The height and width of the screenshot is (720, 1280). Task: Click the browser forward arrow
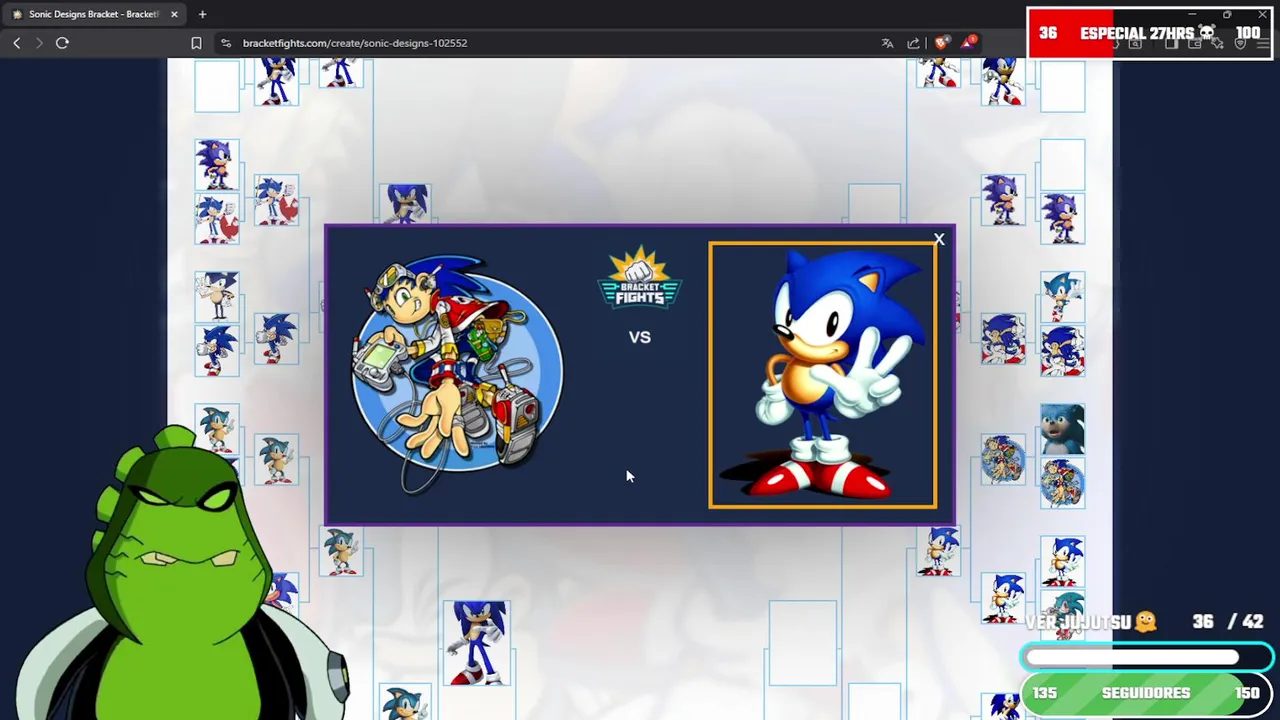click(39, 43)
